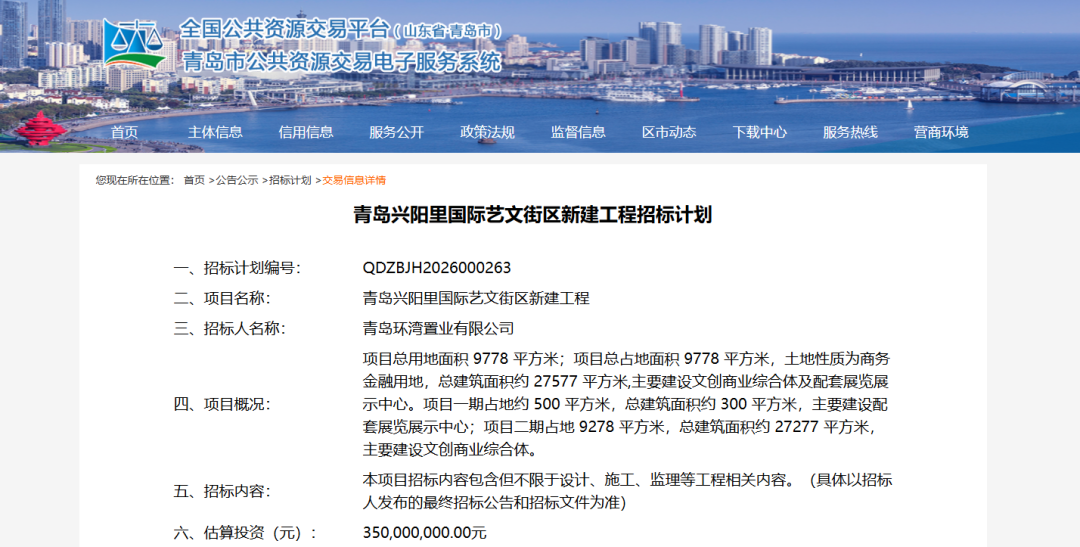The width and height of the screenshot is (1080, 547).
Task: Click the 招标计划 breadcrumb link
Action: [290, 180]
